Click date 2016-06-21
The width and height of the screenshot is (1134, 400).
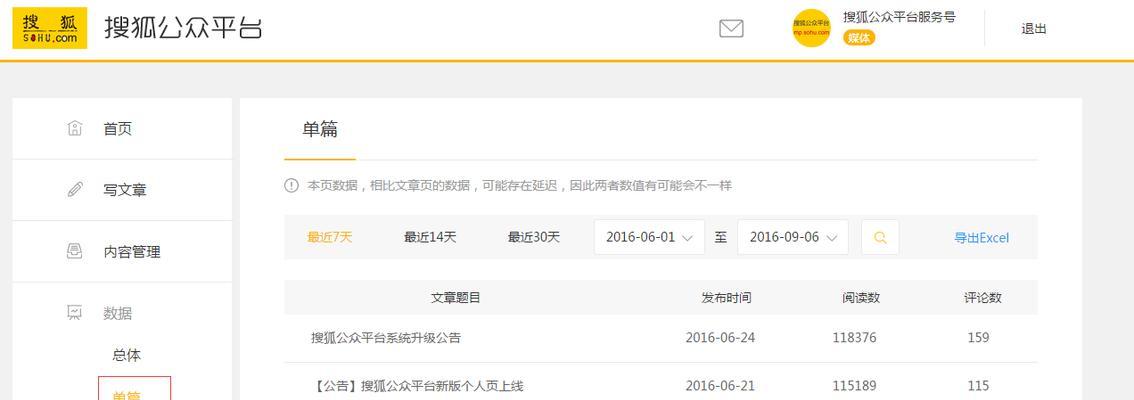pyautogui.click(x=720, y=386)
